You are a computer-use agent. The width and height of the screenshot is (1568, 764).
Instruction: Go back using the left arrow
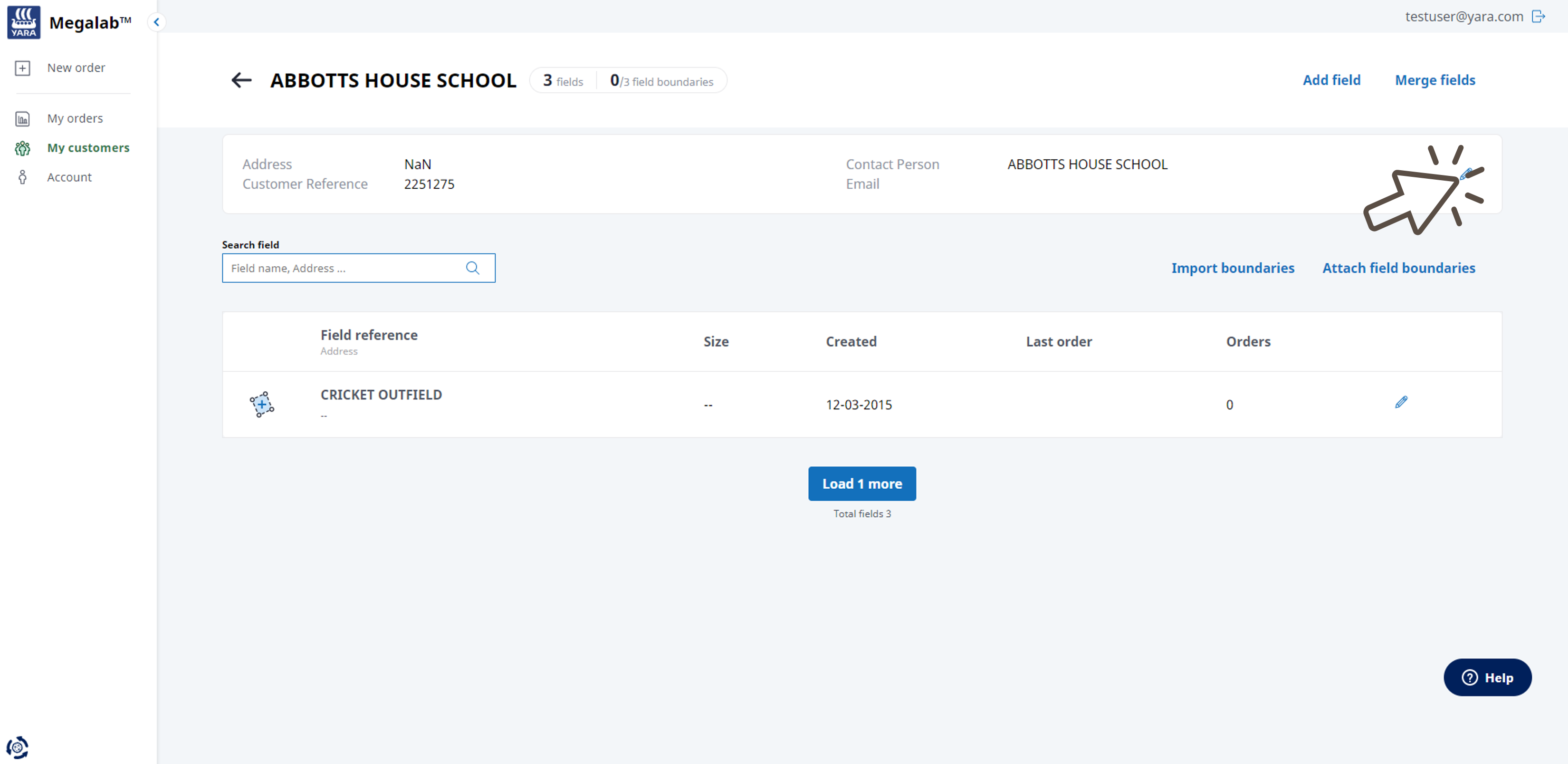[242, 80]
